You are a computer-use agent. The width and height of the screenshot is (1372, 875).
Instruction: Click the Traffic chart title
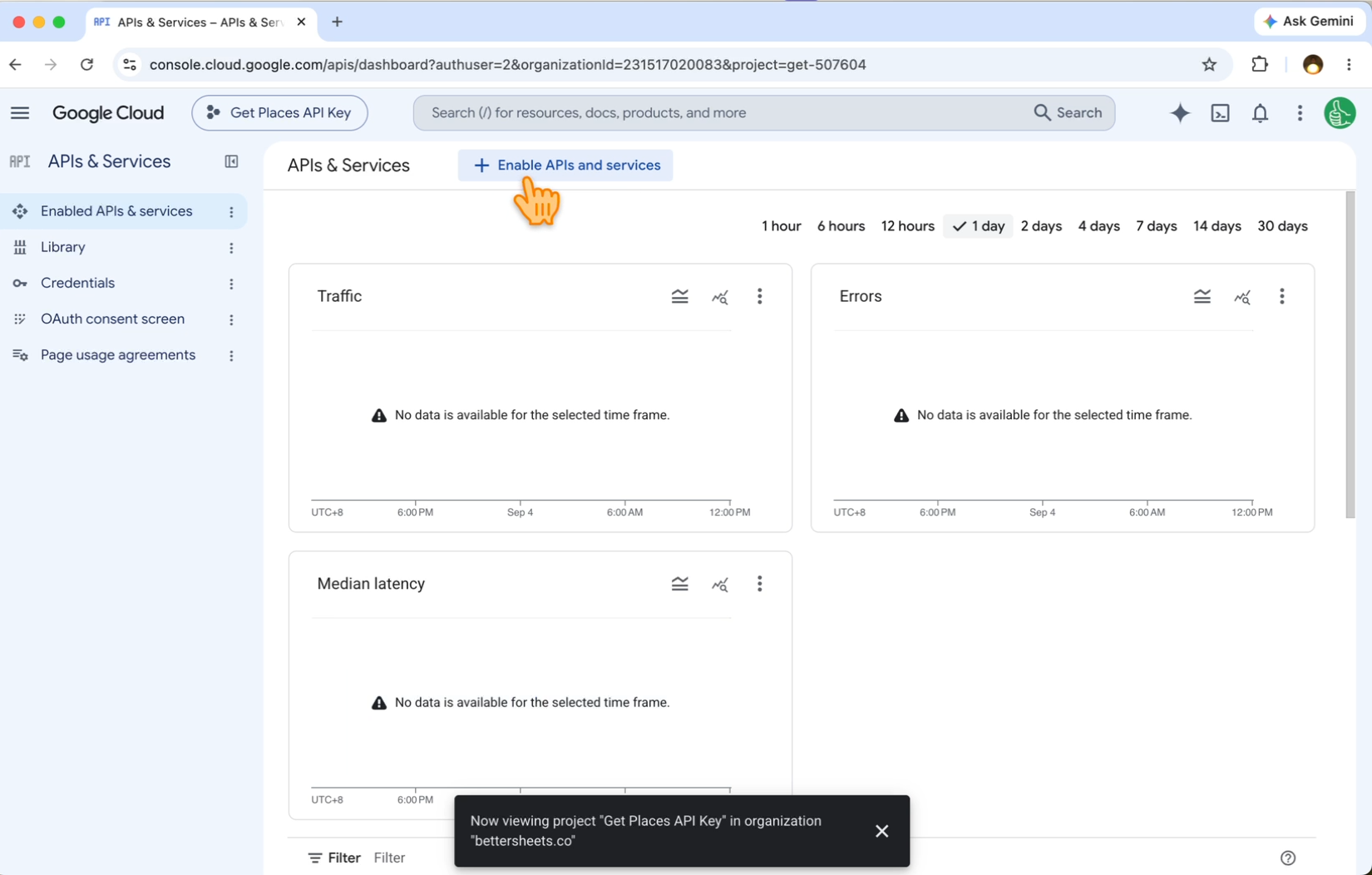pos(339,296)
